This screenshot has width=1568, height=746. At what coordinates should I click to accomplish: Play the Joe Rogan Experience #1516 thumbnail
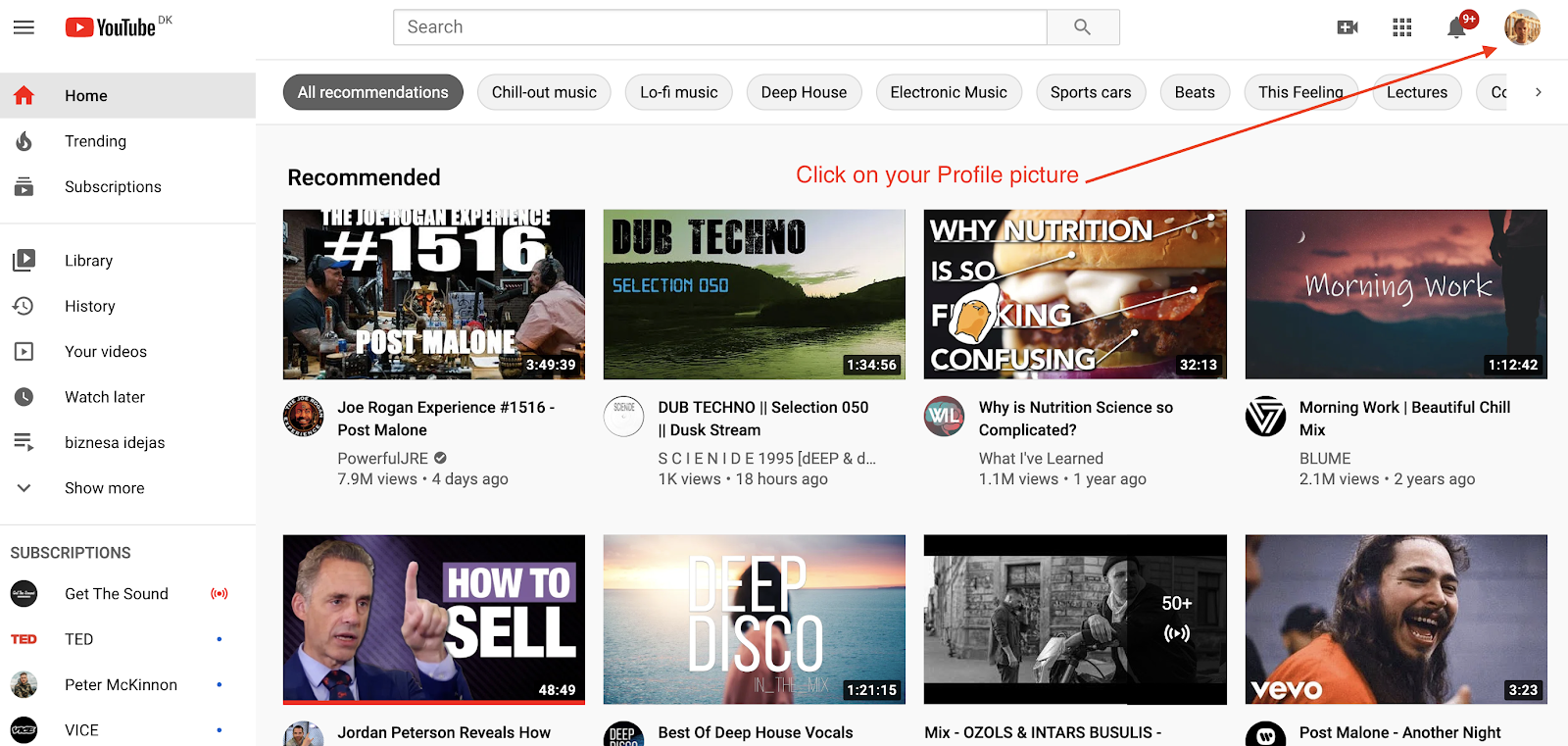pos(434,294)
